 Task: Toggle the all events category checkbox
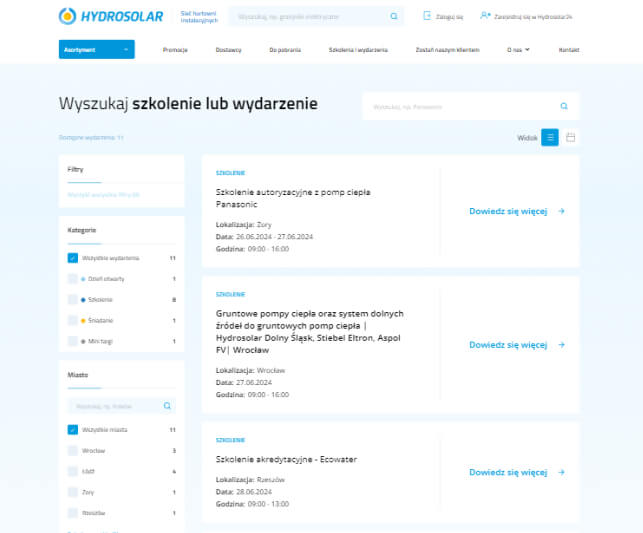click(73, 258)
